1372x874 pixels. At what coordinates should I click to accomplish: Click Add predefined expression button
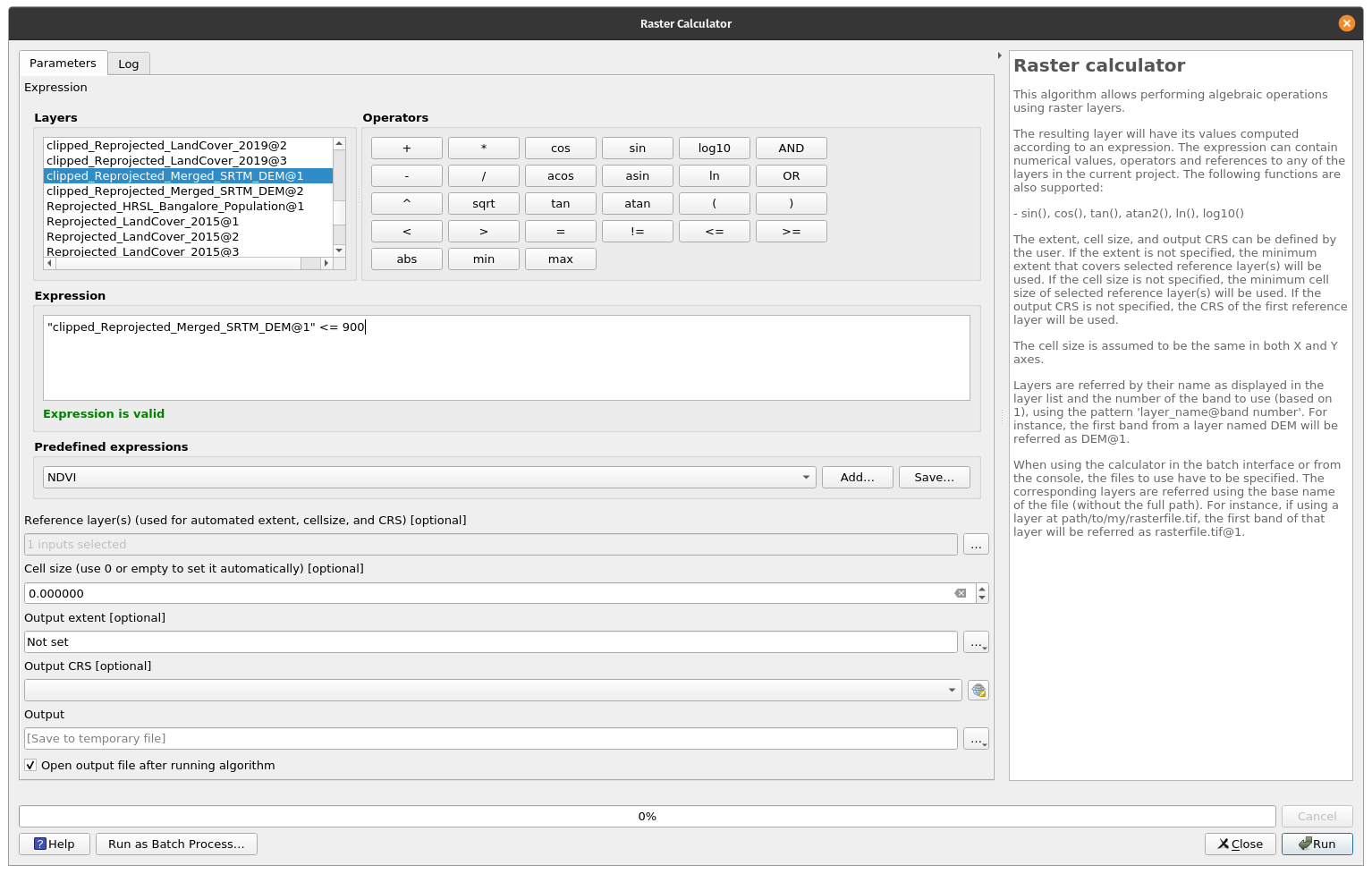pyautogui.click(x=857, y=478)
